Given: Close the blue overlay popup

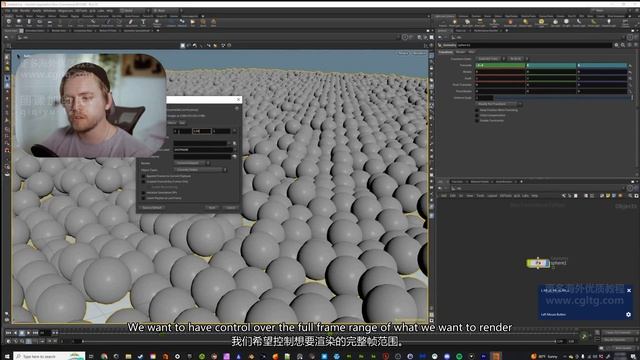Looking at the screenshot, I should pyautogui.click(x=629, y=290).
